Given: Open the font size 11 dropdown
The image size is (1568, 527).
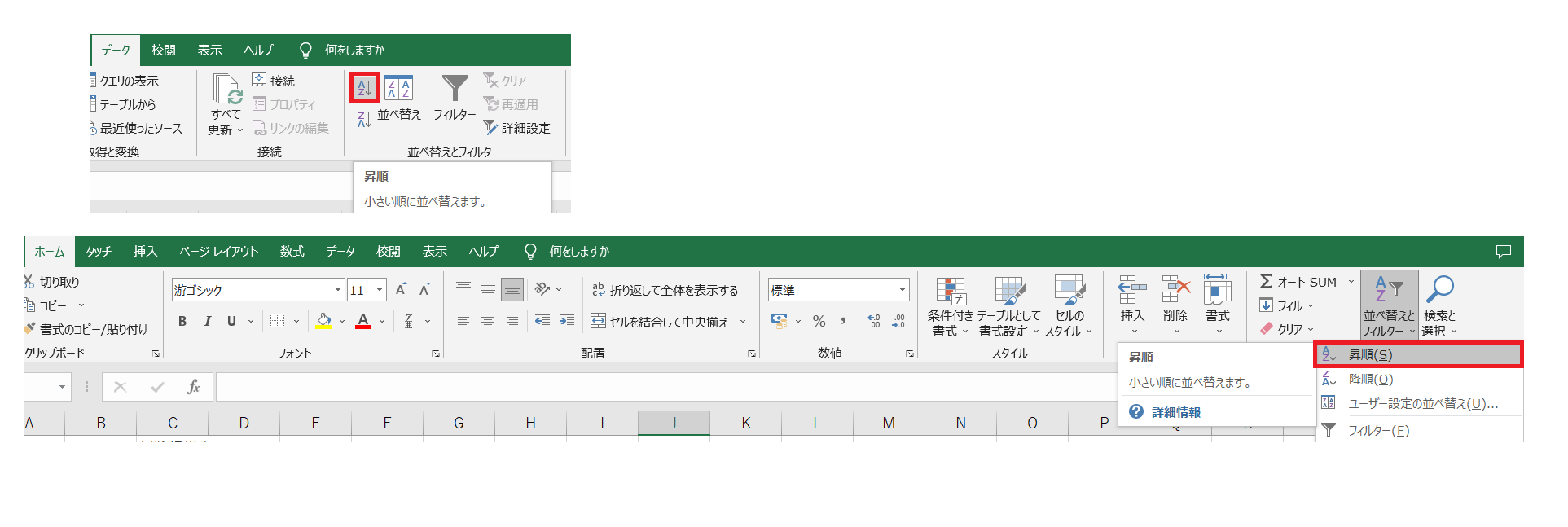Looking at the screenshot, I should click(380, 290).
